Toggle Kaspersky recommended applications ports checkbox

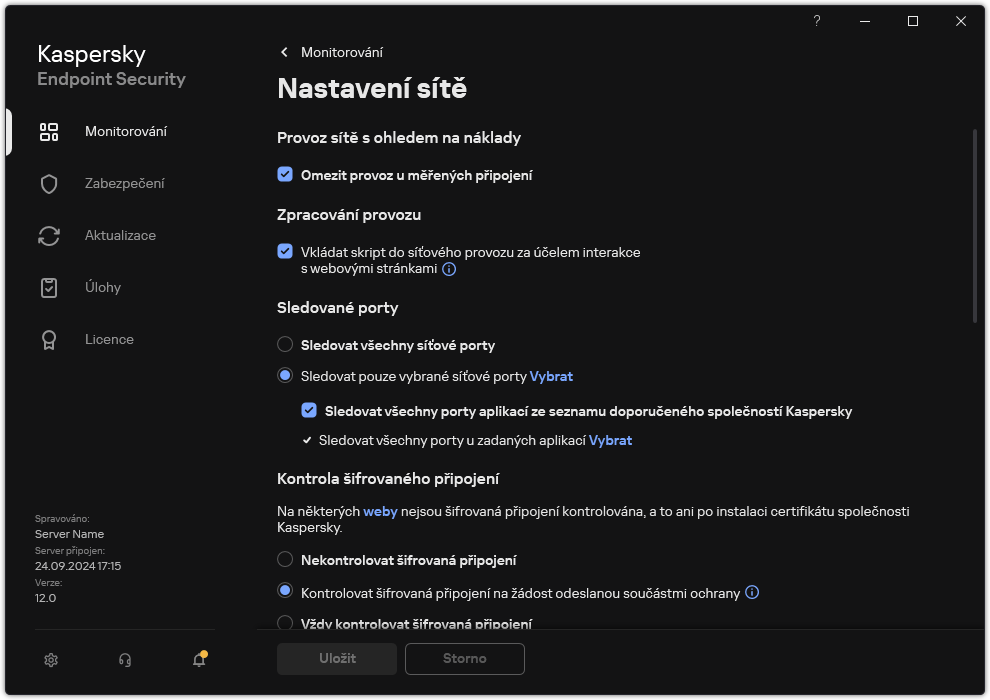tap(309, 411)
